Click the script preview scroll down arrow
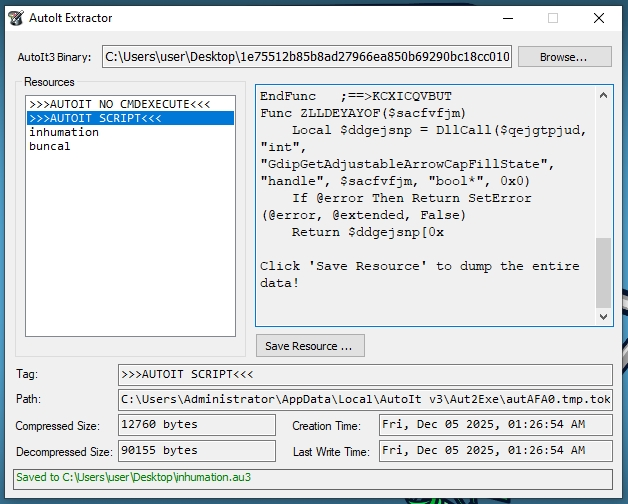This screenshot has height=504, width=628. [604, 317]
